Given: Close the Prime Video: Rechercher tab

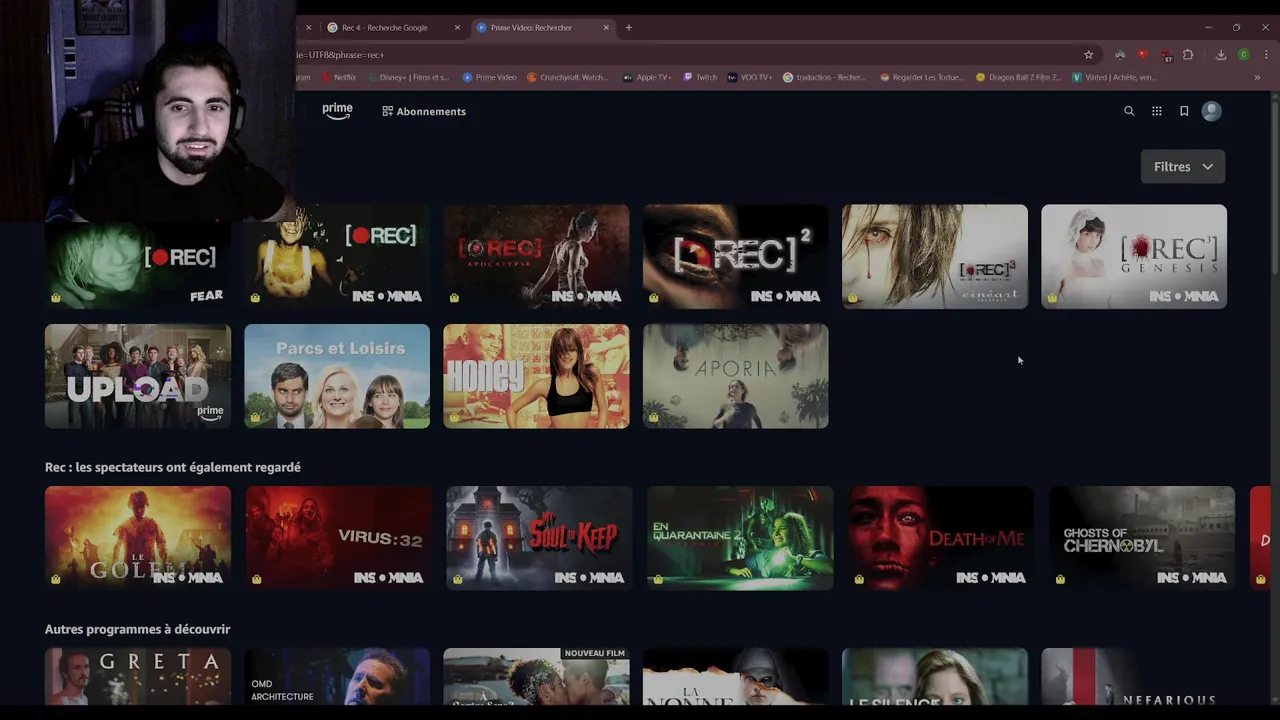Looking at the screenshot, I should pyautogui.click(x=606, y=27).
